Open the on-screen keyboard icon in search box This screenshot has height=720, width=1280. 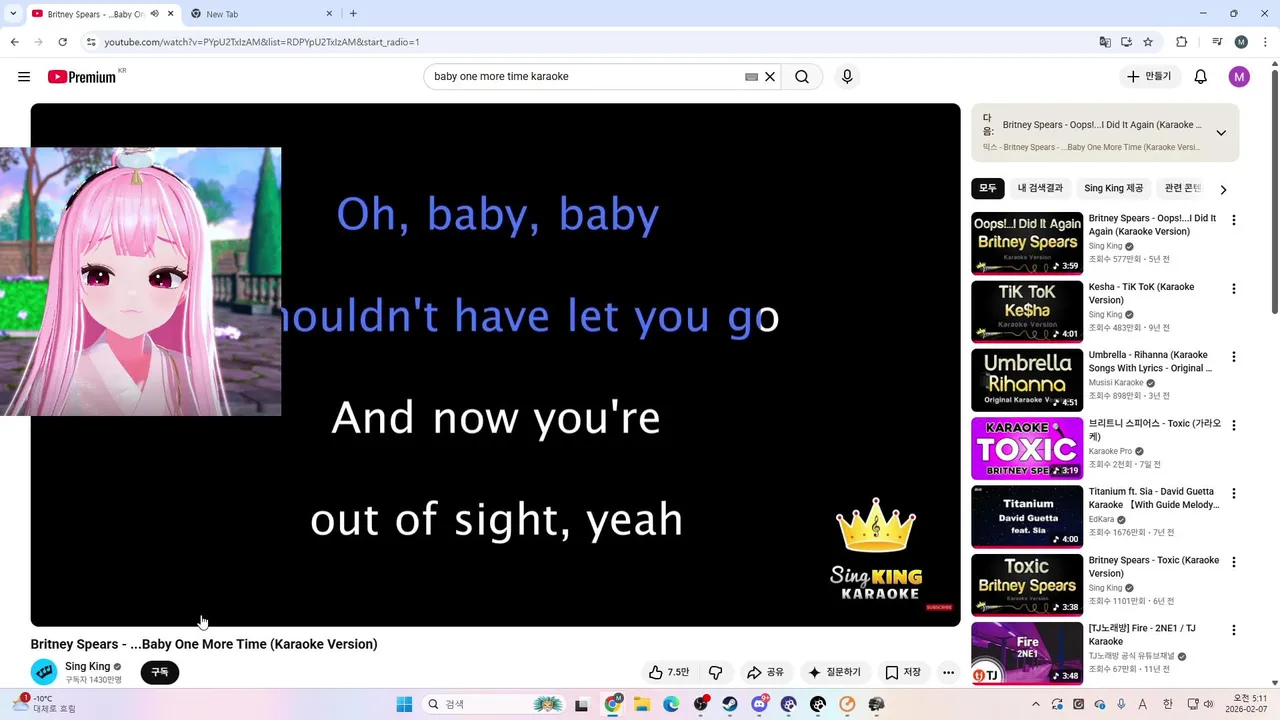752,77
